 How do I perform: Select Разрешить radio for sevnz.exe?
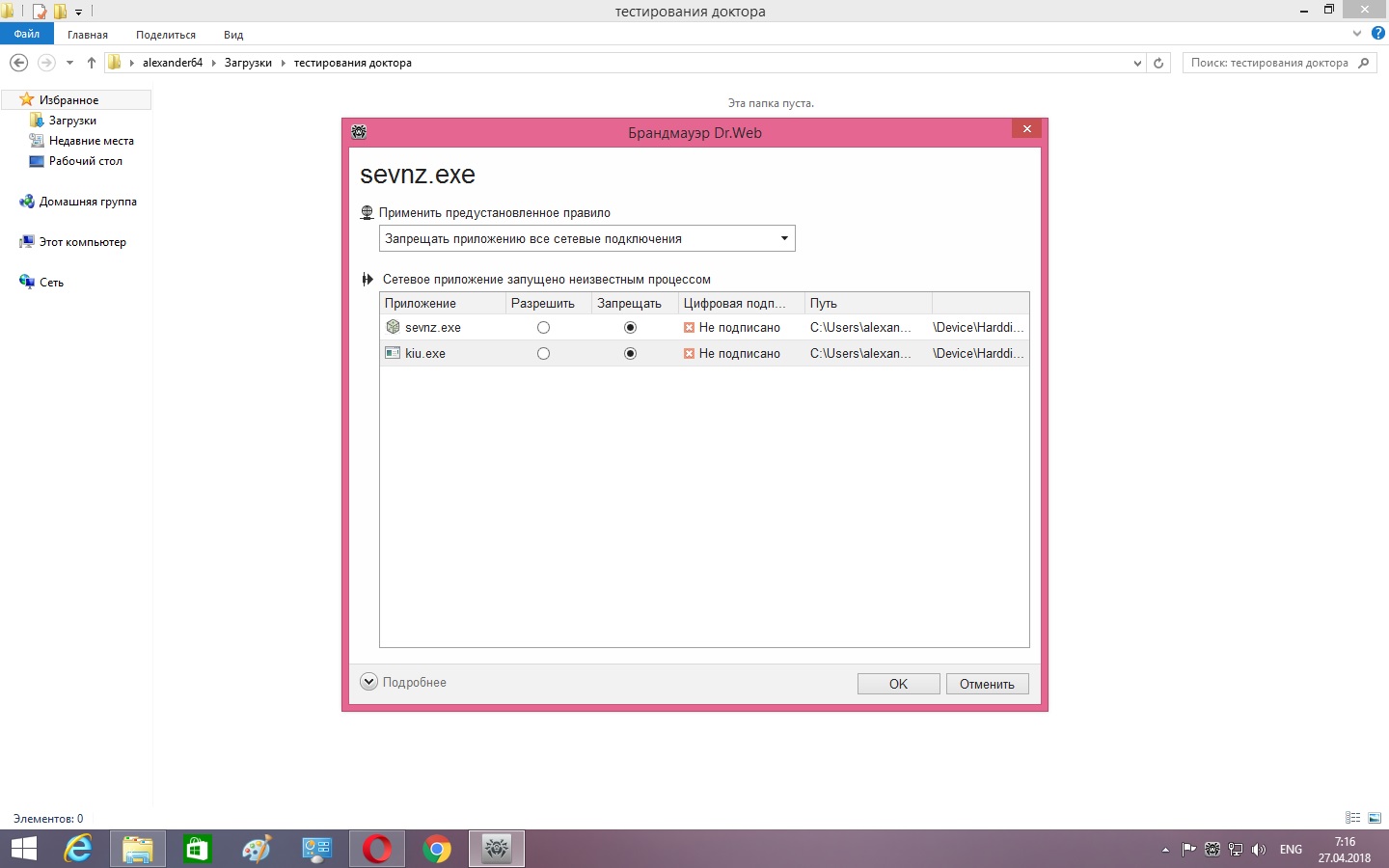pos(543,328)
